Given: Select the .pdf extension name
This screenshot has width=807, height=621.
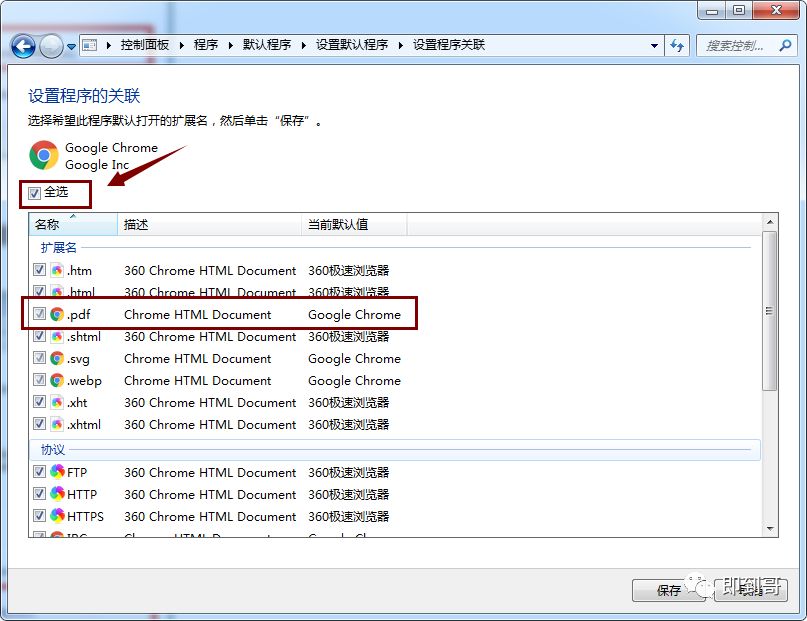Looking at the screenshot, I should [79, 315].
